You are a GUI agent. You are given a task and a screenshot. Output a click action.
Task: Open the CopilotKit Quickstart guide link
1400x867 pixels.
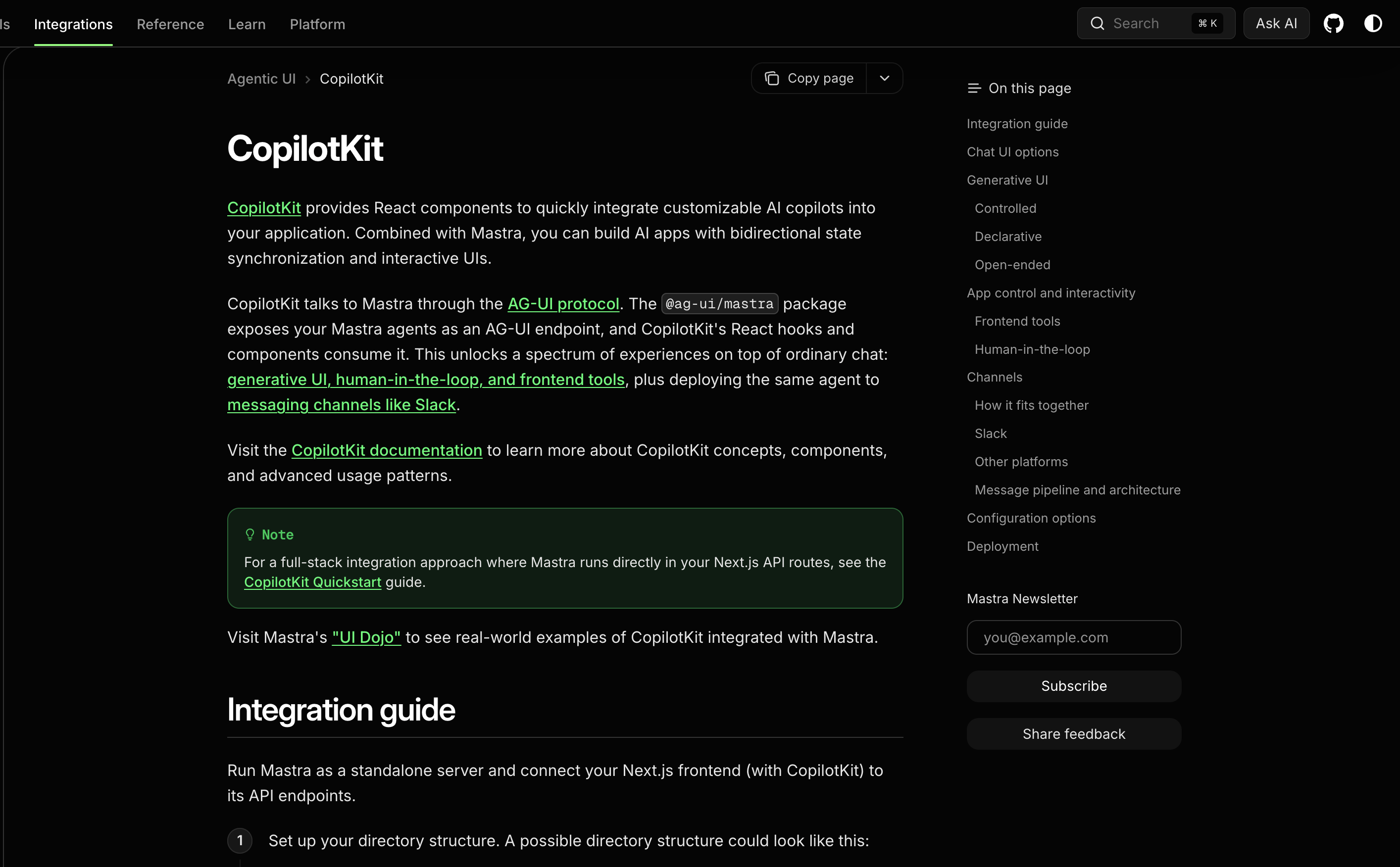[312, 582]
